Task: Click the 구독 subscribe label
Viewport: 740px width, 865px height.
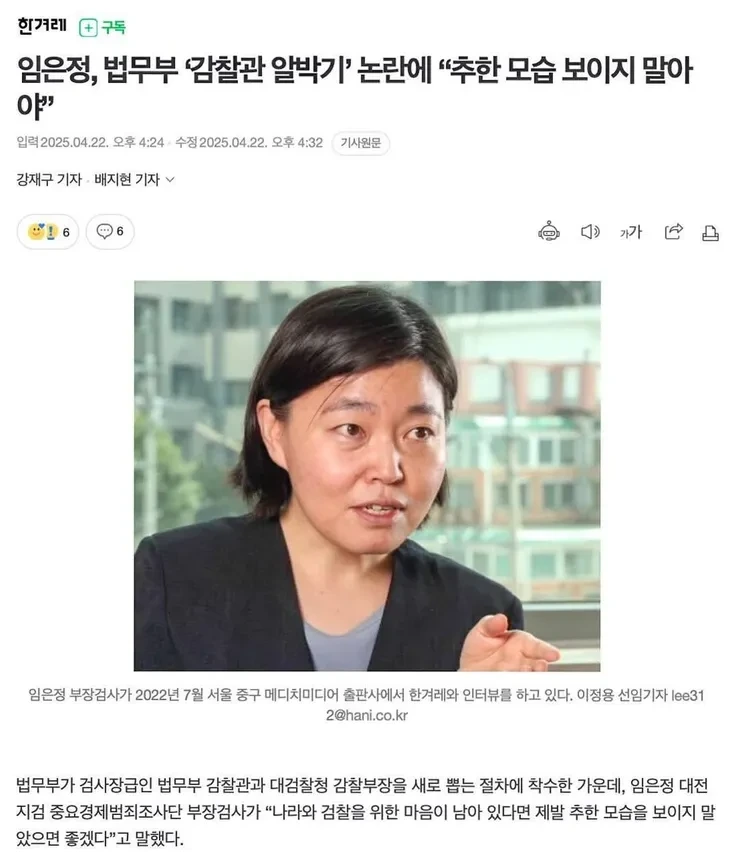Action: pyautogui.click(x=114, y=27)
